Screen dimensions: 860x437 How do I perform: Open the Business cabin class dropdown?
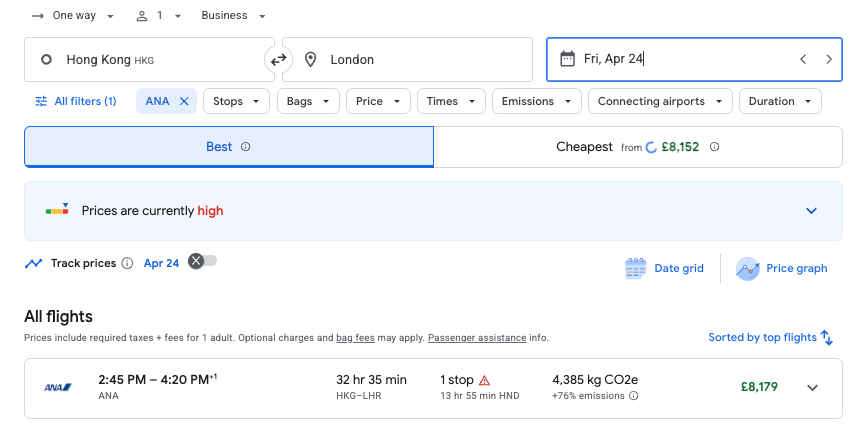[233, 16]
